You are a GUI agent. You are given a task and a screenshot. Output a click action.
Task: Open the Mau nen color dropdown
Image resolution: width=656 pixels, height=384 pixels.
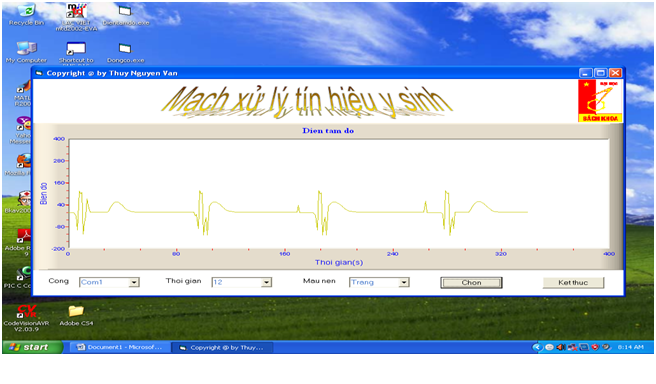(403, 282)
